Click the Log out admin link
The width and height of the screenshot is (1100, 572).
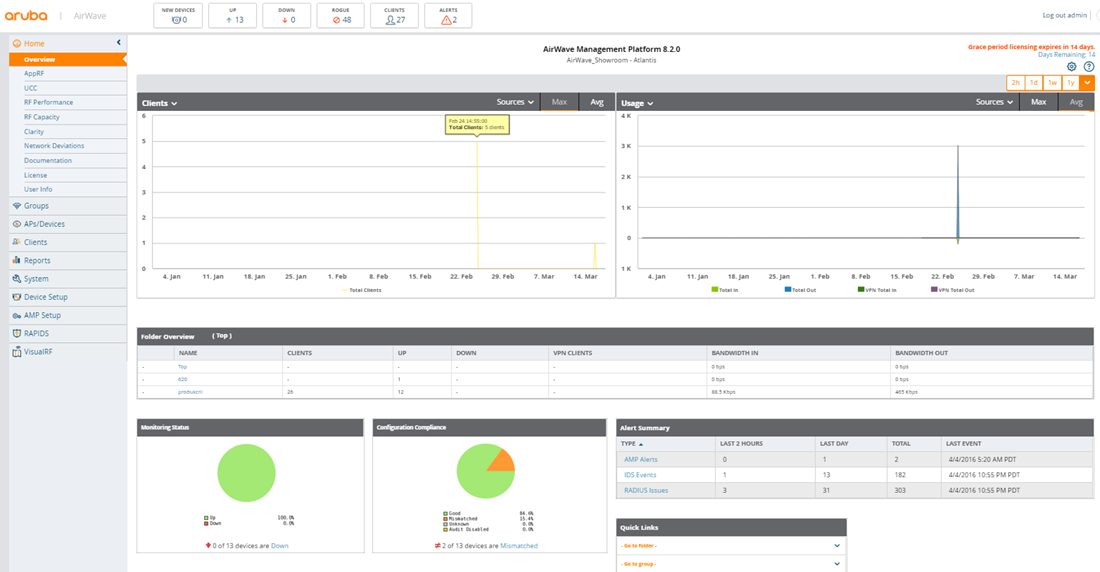tap(1064, 15)
